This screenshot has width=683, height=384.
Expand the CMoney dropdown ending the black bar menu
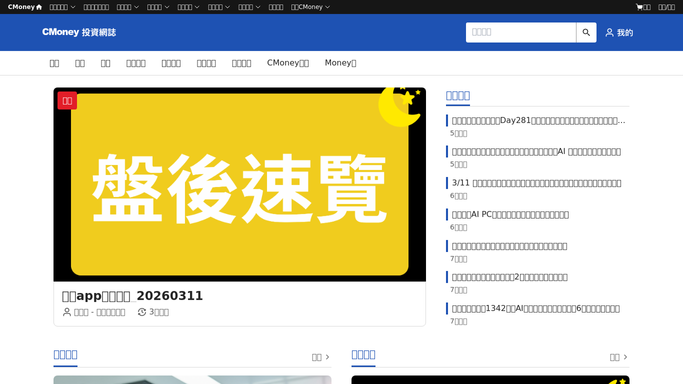tap(310, 7)
